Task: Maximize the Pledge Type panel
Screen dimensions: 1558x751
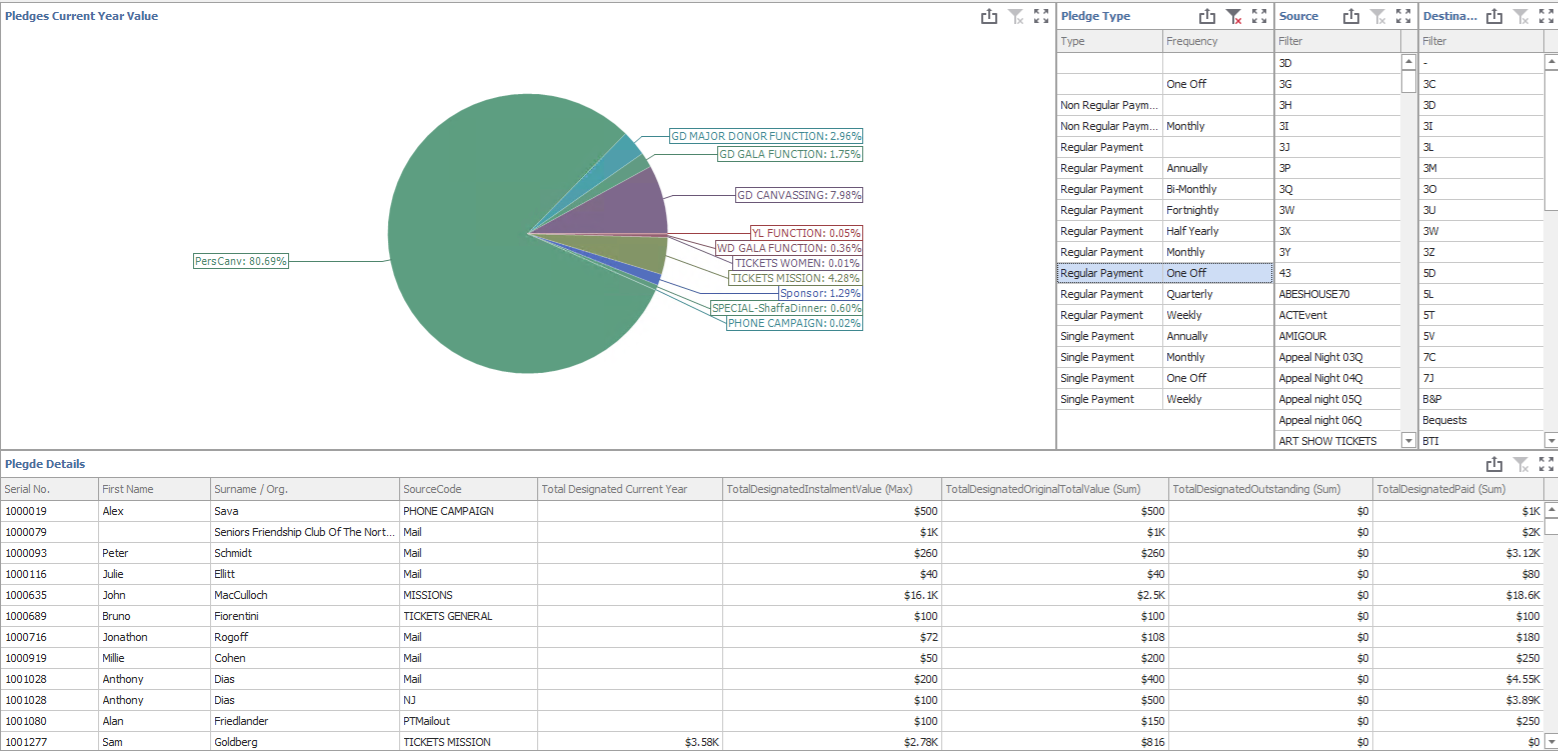Action: coord(1259,16)
